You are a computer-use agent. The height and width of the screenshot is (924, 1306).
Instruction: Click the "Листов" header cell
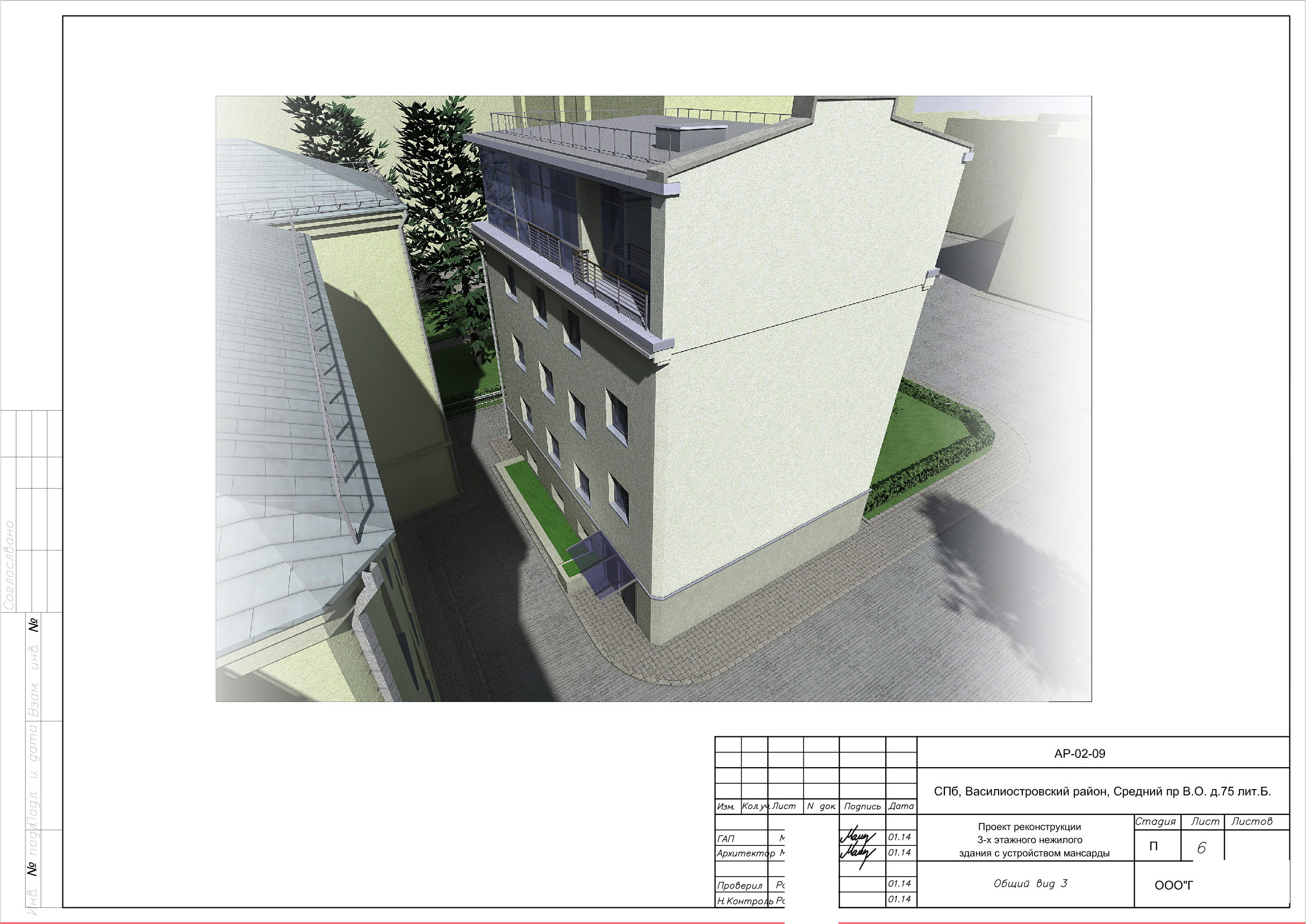1251,821
